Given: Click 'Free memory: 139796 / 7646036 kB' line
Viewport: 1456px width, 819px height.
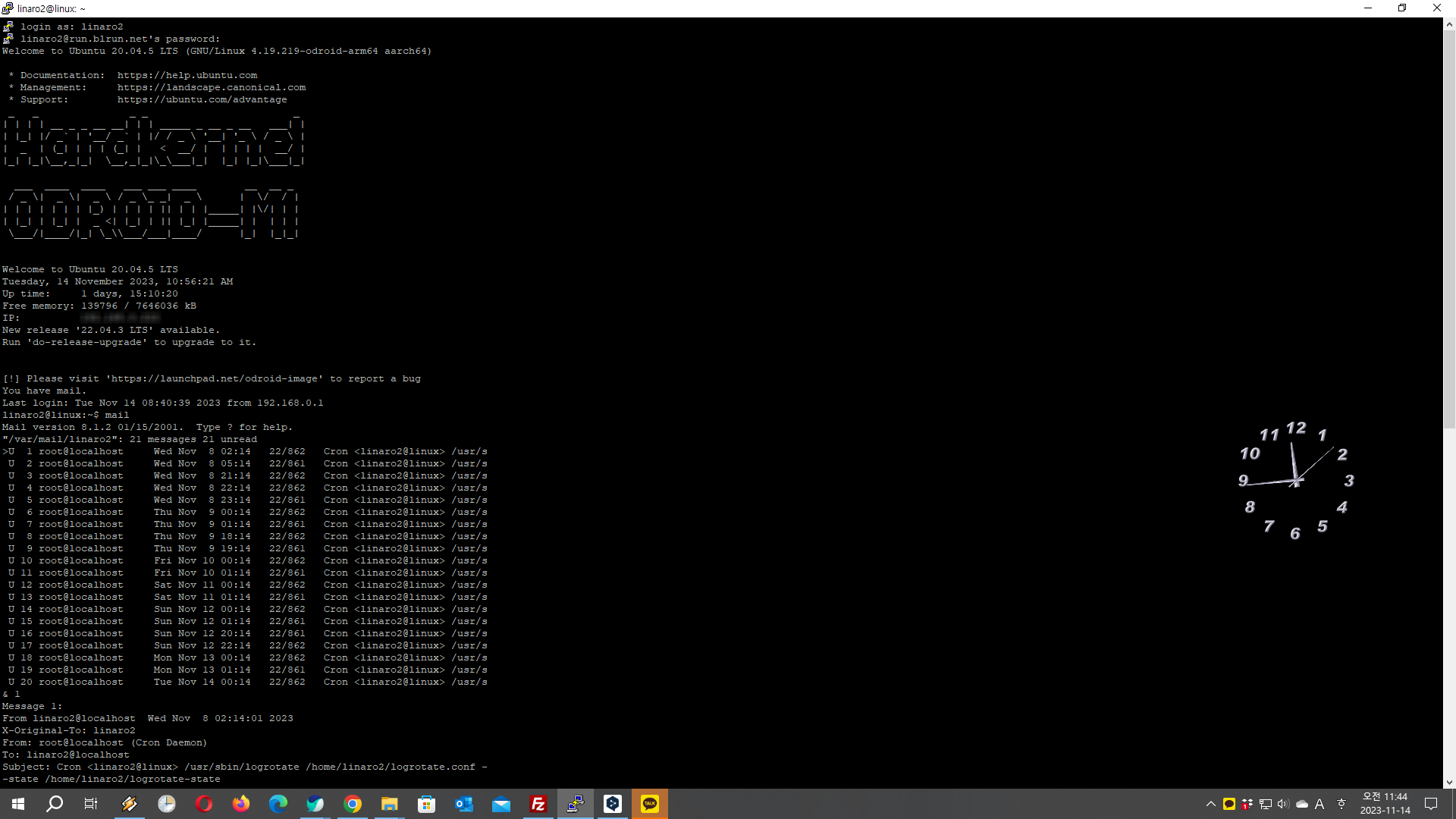Looking at the screenshot, I should (99, 306).
